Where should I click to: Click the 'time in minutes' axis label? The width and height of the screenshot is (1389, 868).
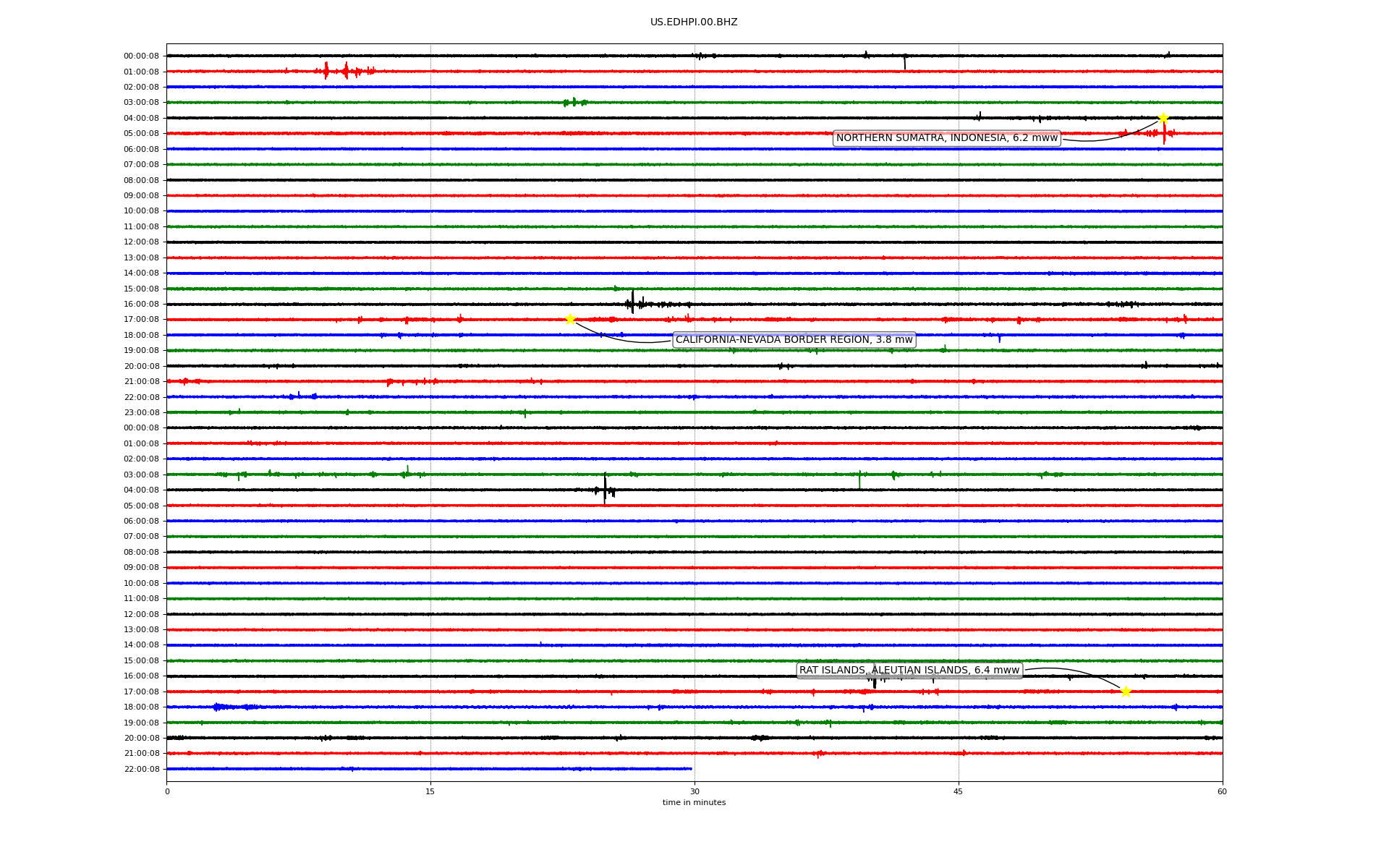pos(693,803)
